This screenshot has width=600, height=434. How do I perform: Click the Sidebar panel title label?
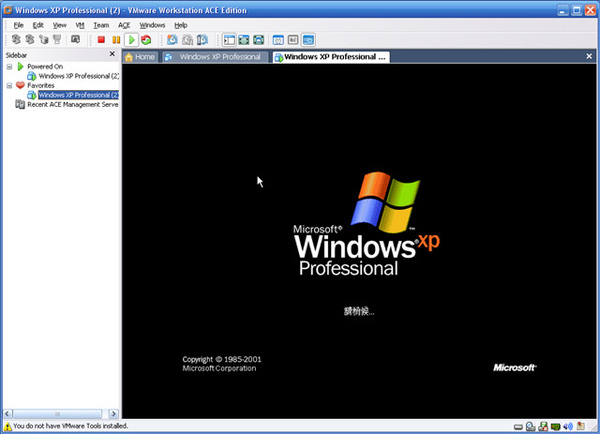click(16, 55)
